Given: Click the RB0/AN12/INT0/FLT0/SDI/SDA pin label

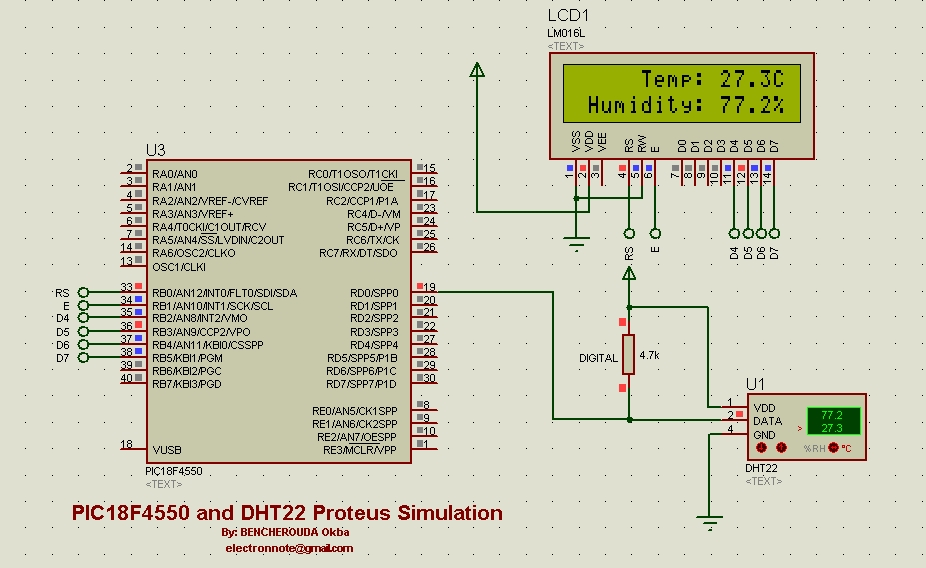Looking at the screenshot, I should pyautogui.click(x=224, y=293).
